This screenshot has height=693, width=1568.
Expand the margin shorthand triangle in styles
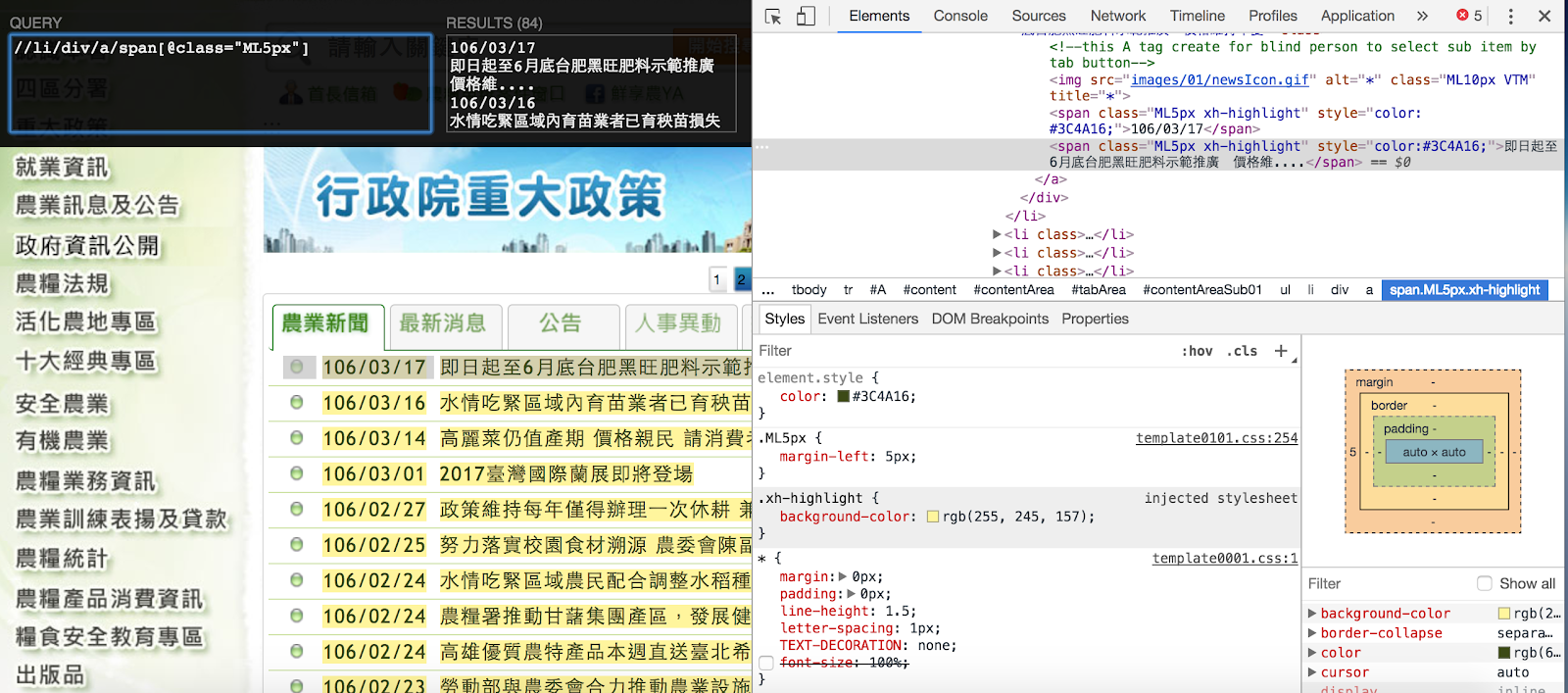(843, 576)
